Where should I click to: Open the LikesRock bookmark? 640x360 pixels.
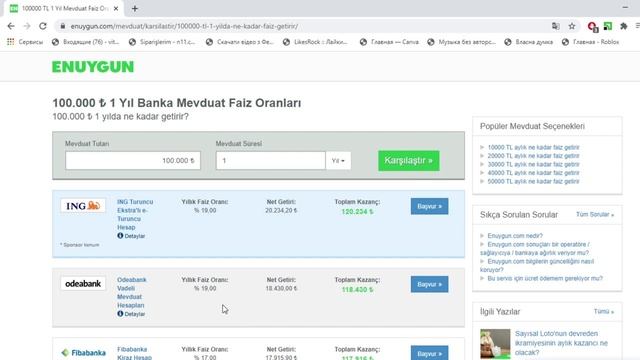315,42
